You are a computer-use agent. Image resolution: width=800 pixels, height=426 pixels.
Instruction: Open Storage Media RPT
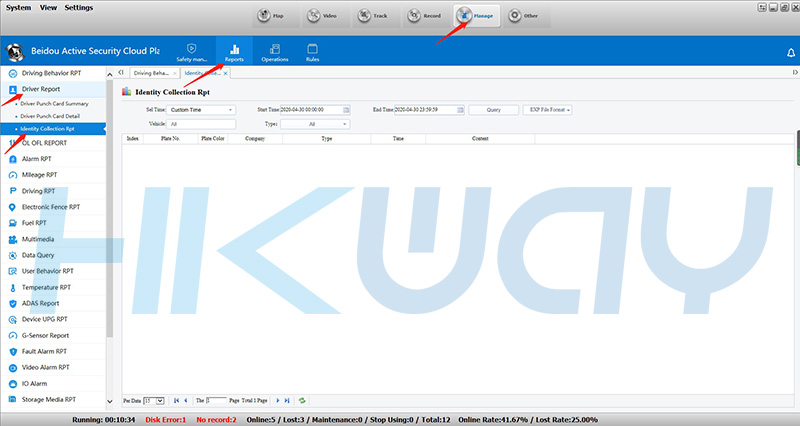click(x=53, y=399)
